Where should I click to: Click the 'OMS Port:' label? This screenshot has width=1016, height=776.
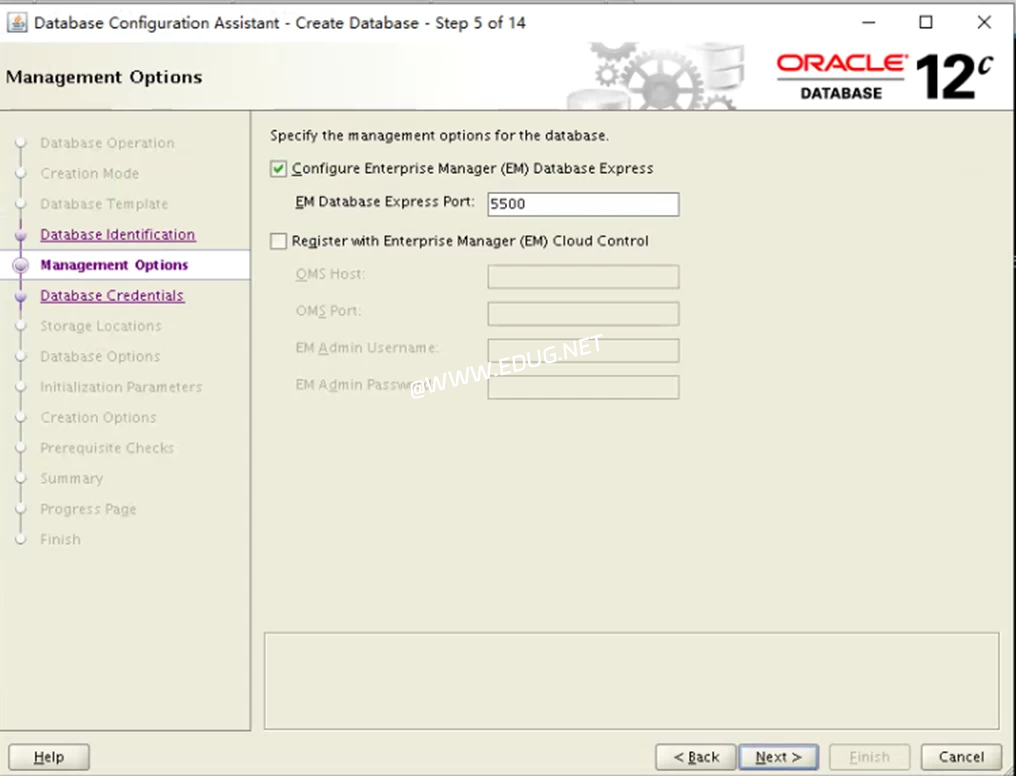pos(329,311)
